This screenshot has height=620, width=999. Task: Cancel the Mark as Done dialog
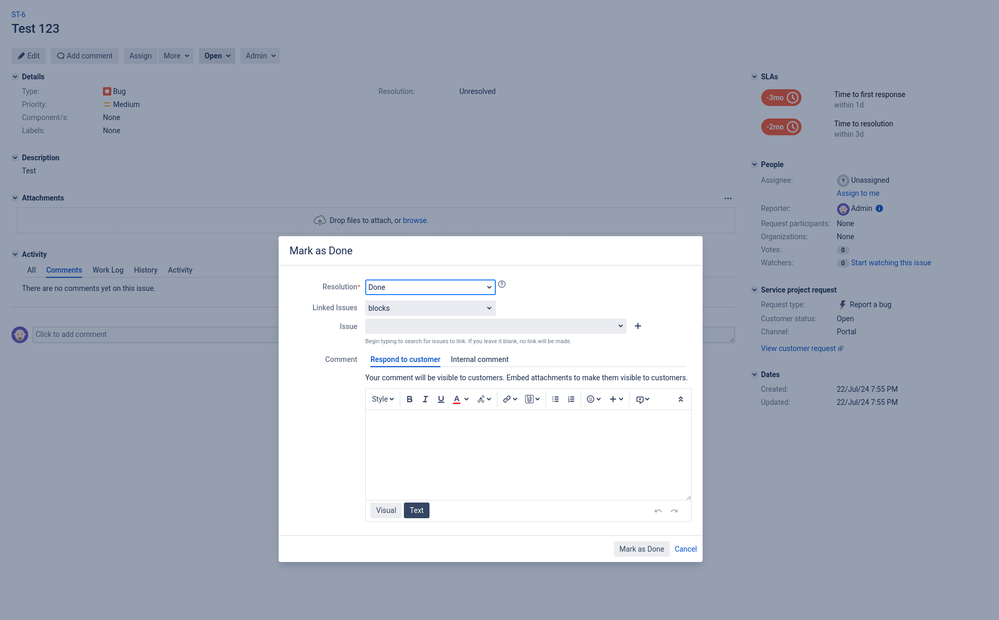click(x=686, y=549)
